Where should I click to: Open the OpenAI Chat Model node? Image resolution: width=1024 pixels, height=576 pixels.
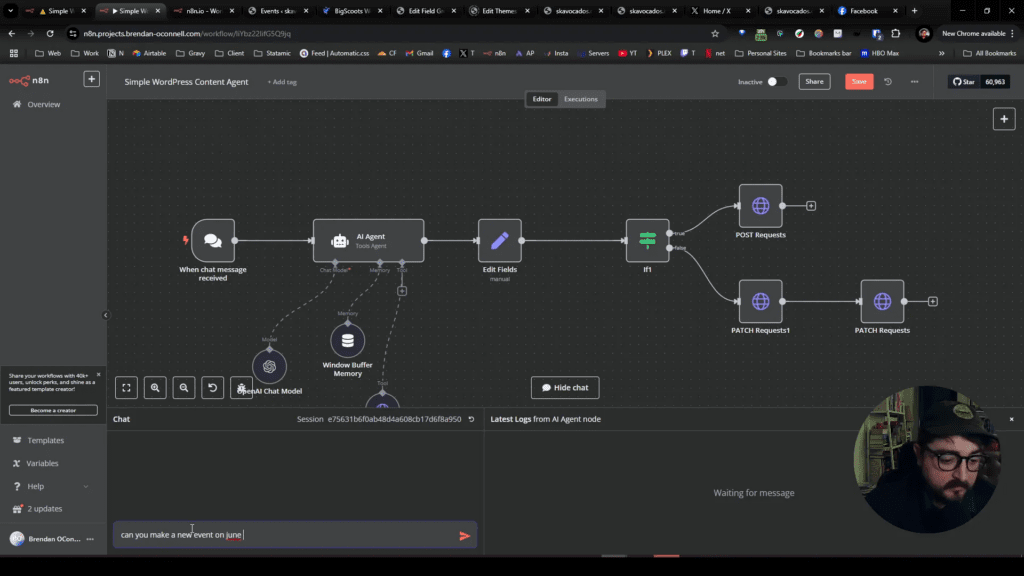point(269,367)
